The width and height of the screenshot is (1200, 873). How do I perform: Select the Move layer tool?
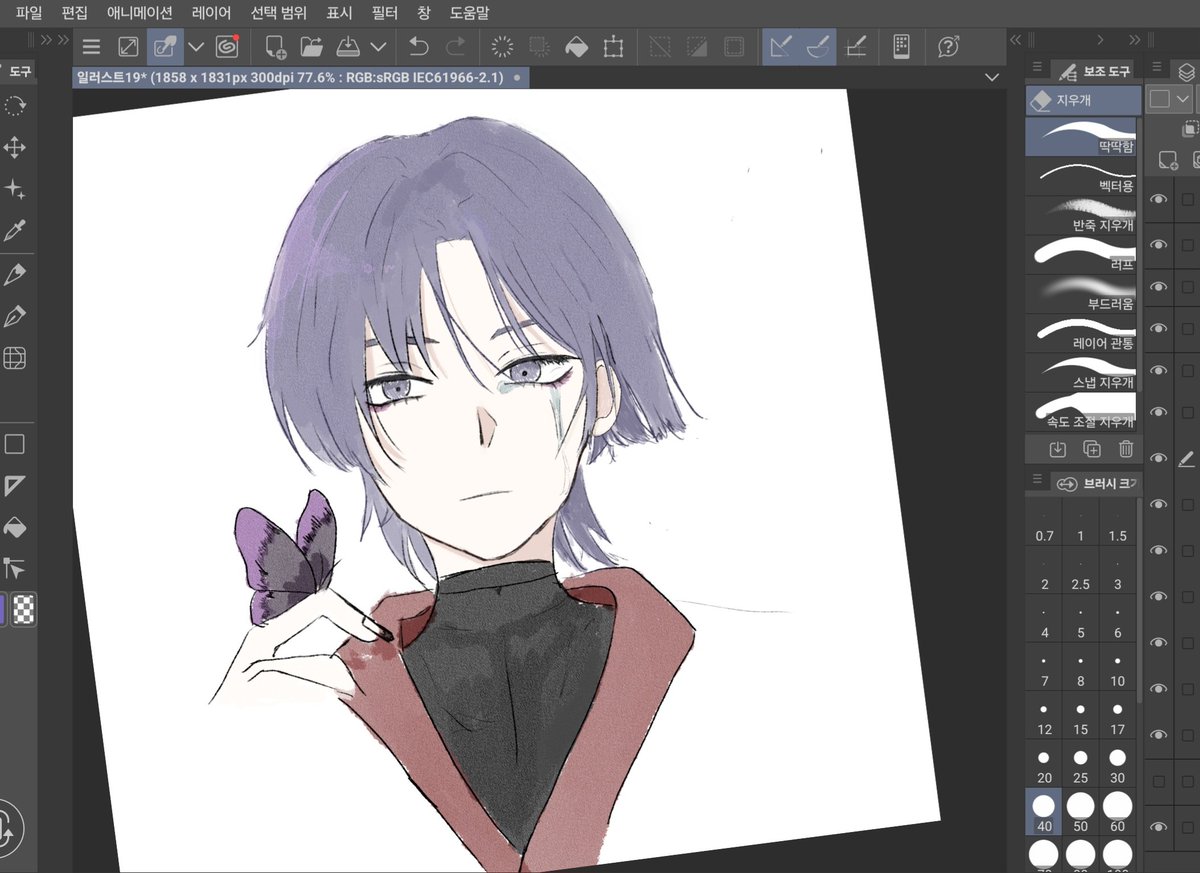click(x=15, y=148)
